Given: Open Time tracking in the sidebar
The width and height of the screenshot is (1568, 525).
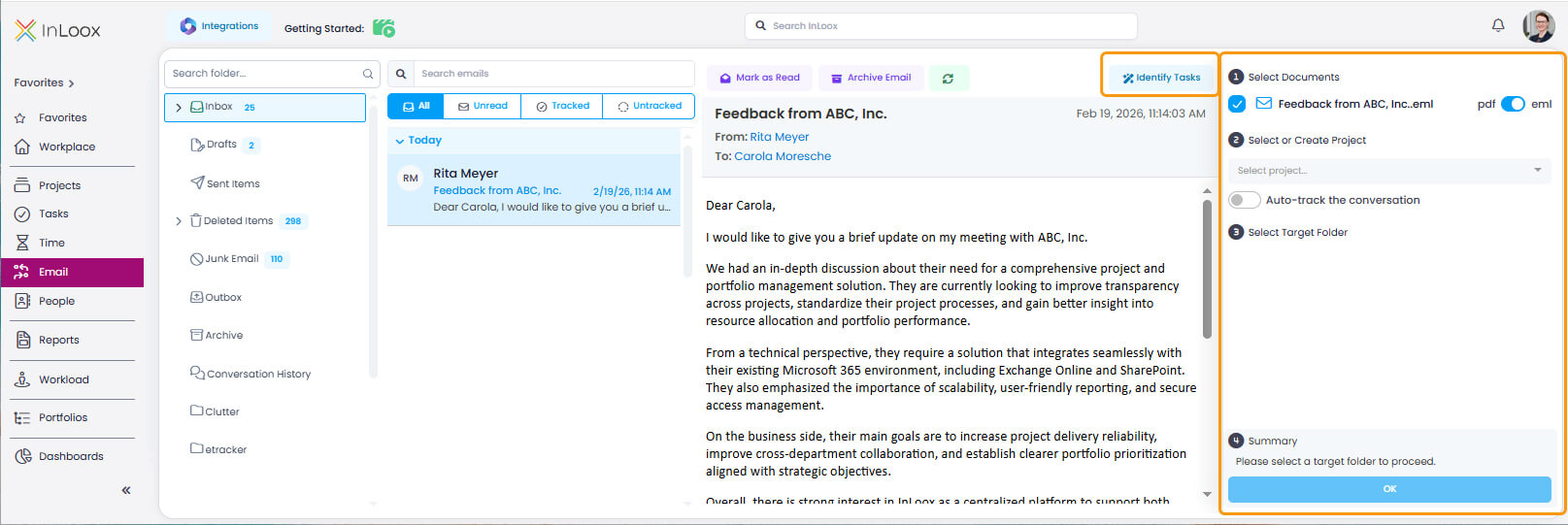Looking at the screenshot, I should [x=51, y=243].
